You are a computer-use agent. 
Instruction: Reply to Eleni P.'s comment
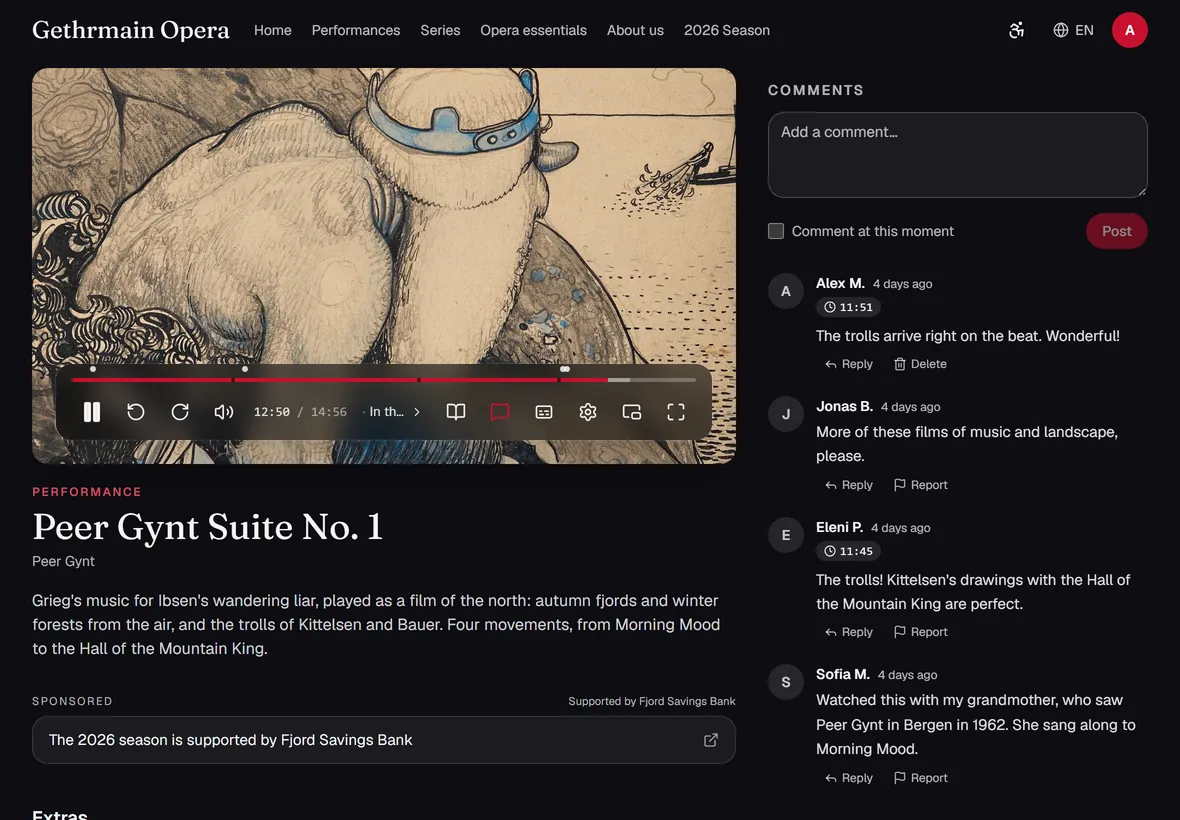click(x=849, y=632)
